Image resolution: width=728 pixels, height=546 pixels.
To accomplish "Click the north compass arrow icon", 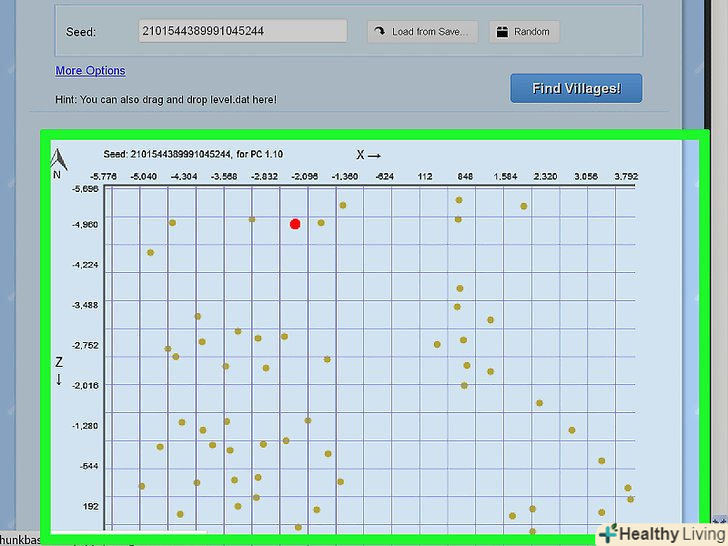I will pyautogui.click(x=58, y=158).
